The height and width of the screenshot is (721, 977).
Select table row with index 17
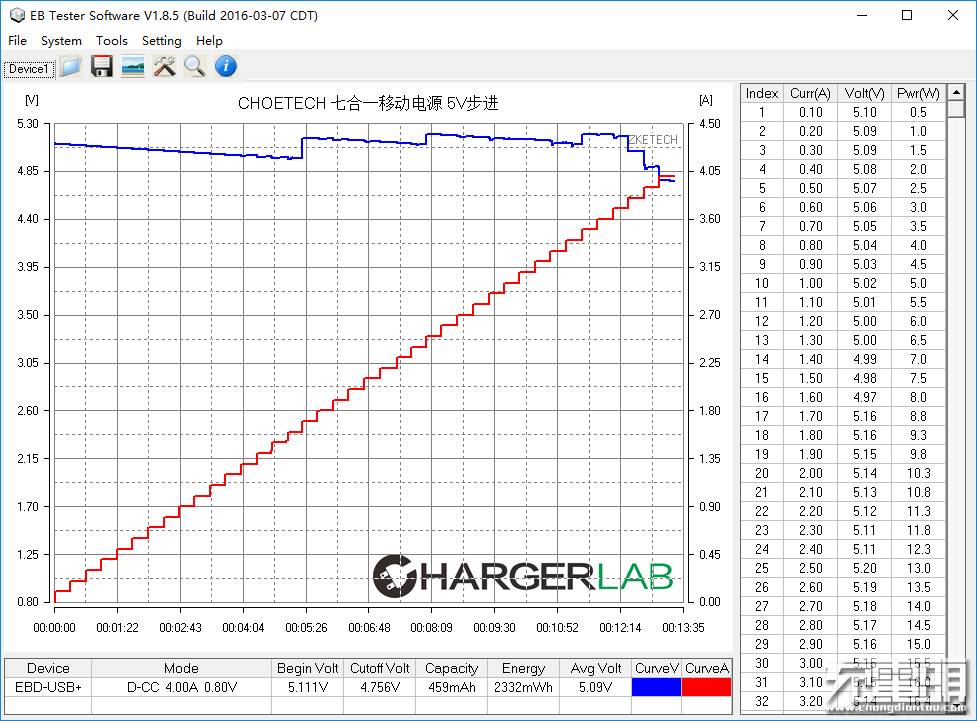click(843, 416)
